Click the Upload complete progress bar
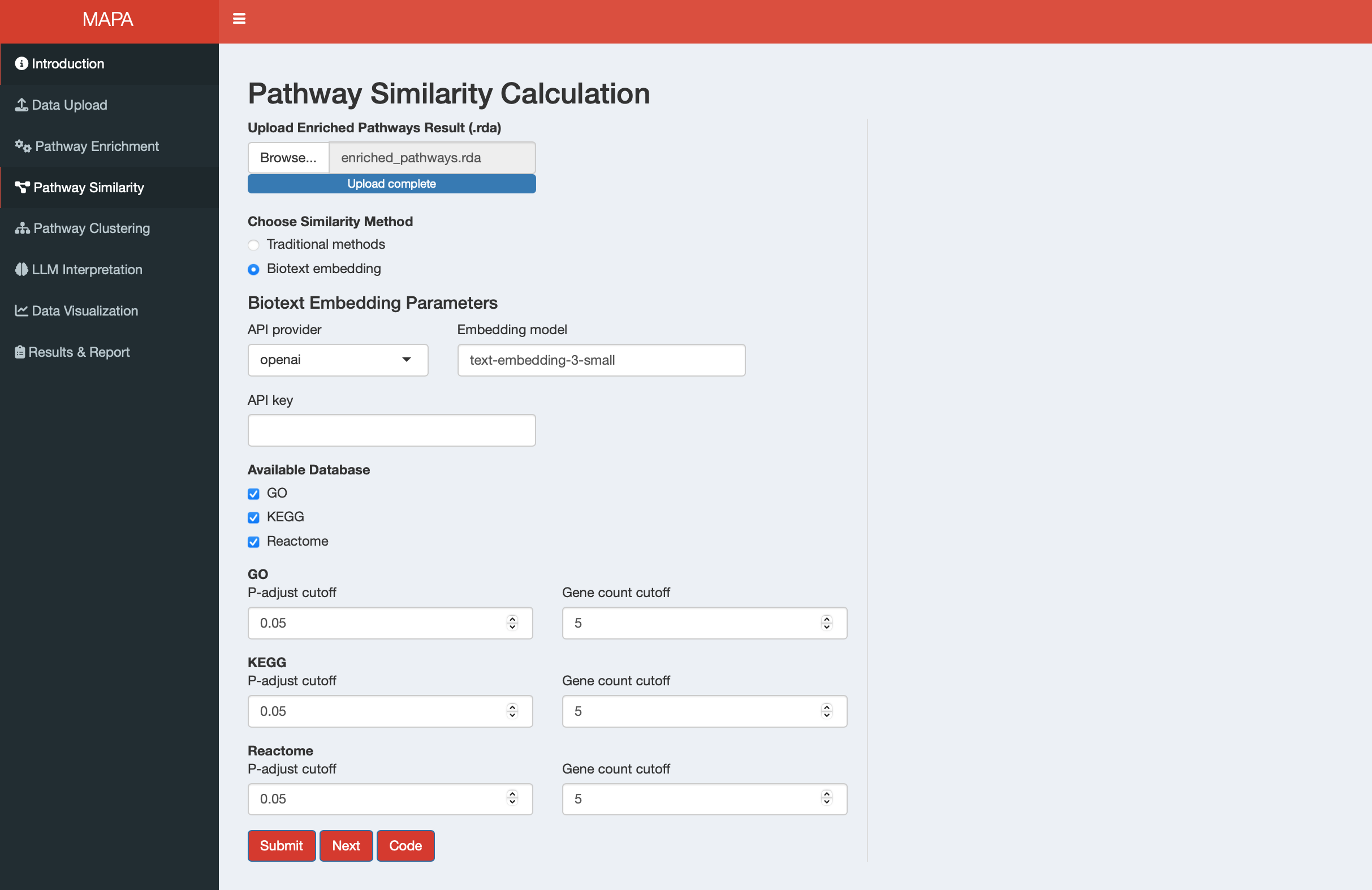 click(x=391, y=184)
